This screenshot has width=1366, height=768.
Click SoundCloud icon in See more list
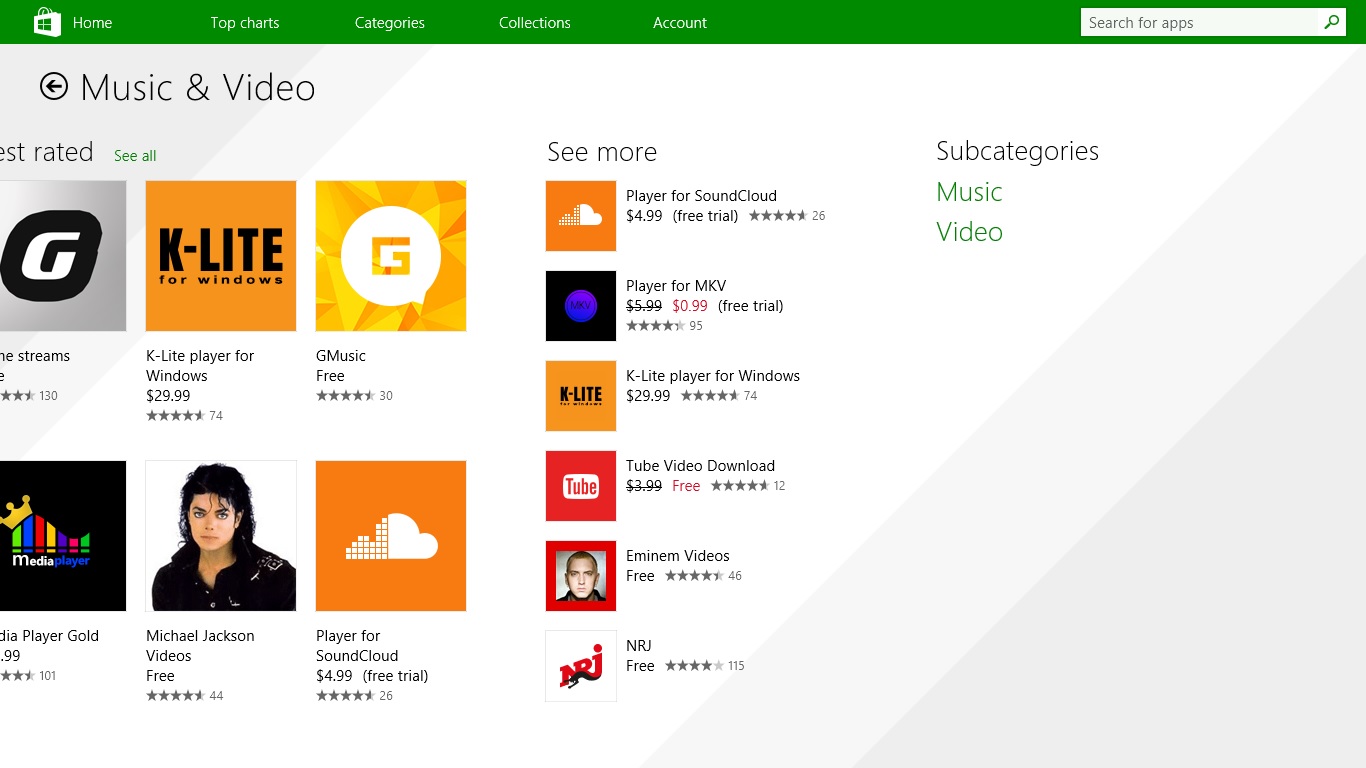581,216
